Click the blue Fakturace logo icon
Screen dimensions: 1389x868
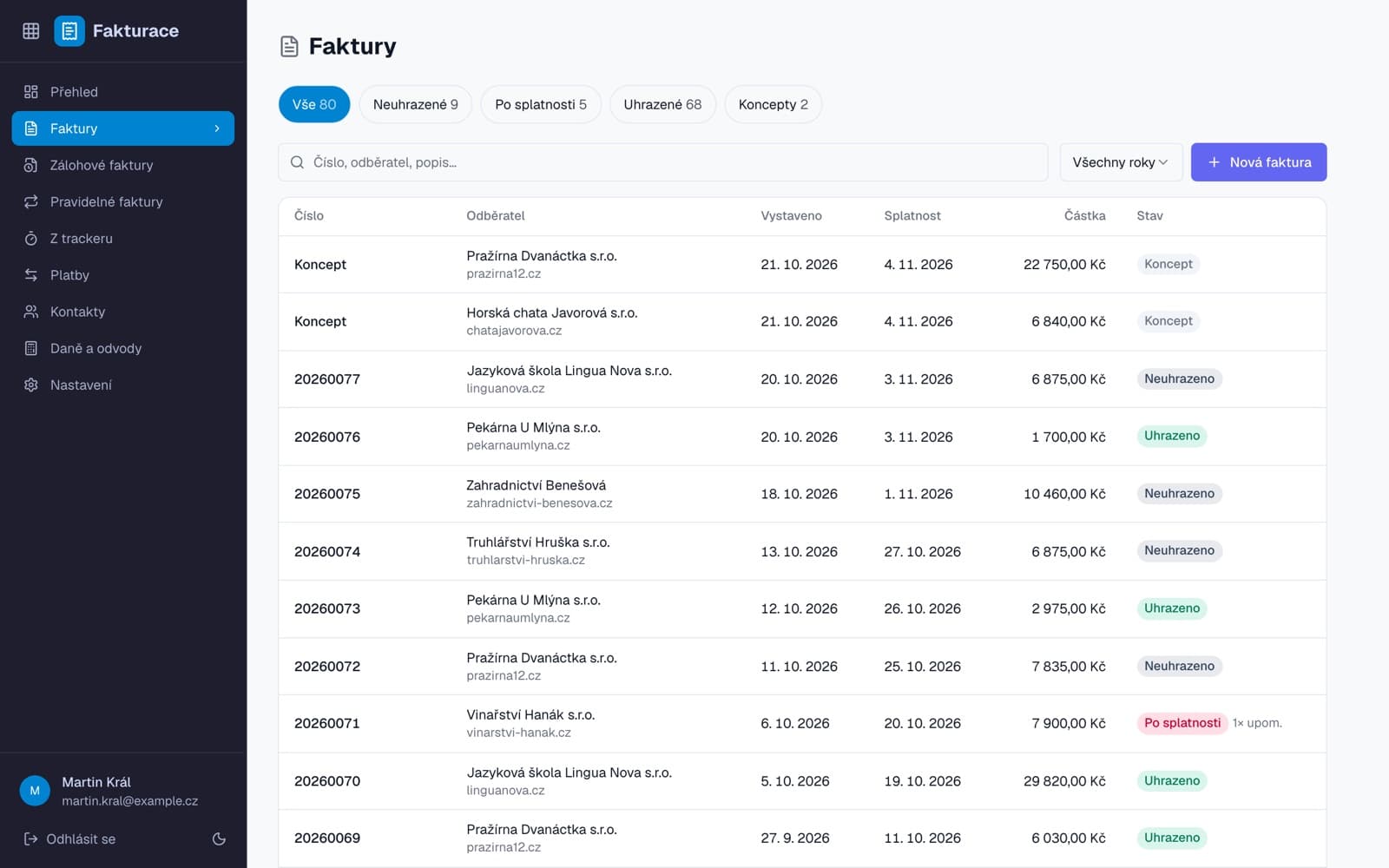69,31
